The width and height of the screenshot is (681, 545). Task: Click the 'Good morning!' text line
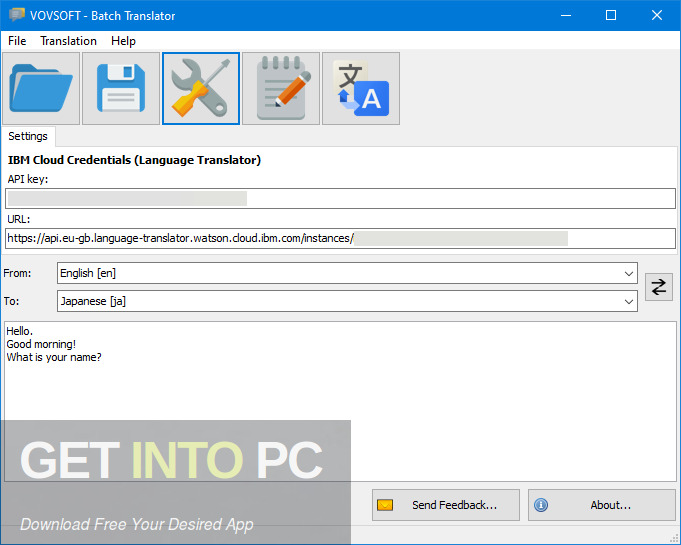point(41,344)
